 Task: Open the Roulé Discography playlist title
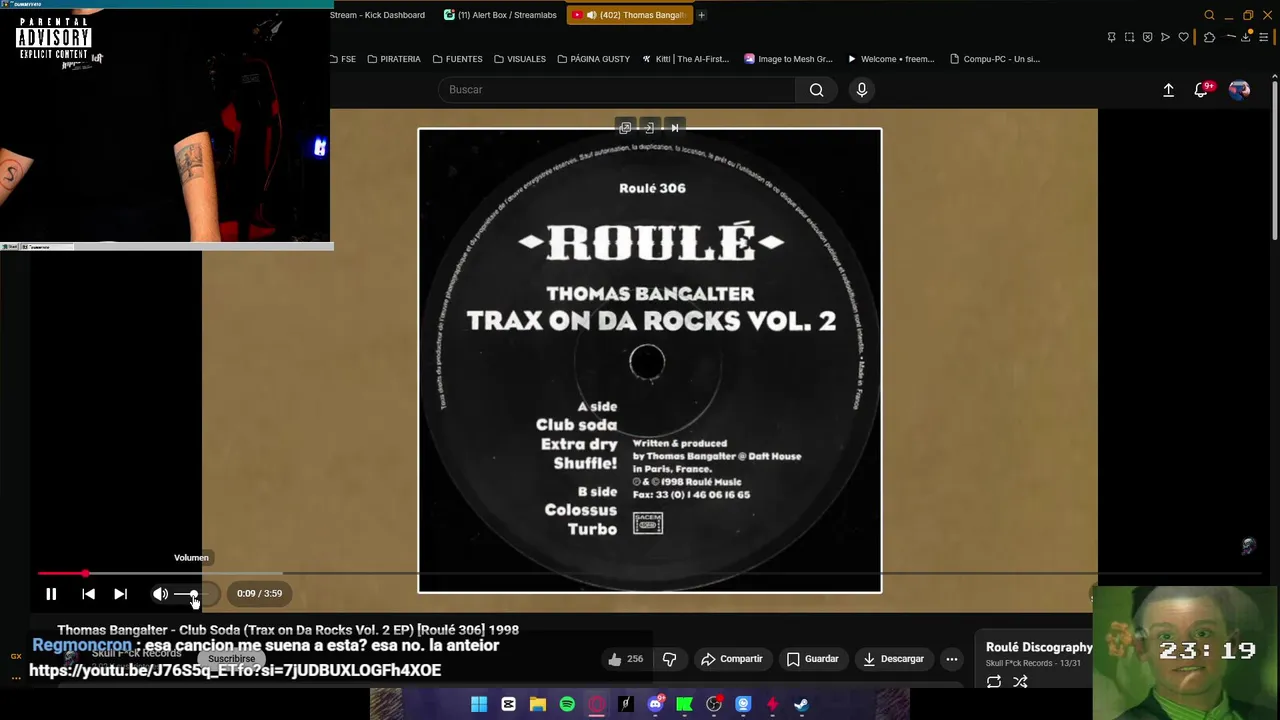(1039, 647)
